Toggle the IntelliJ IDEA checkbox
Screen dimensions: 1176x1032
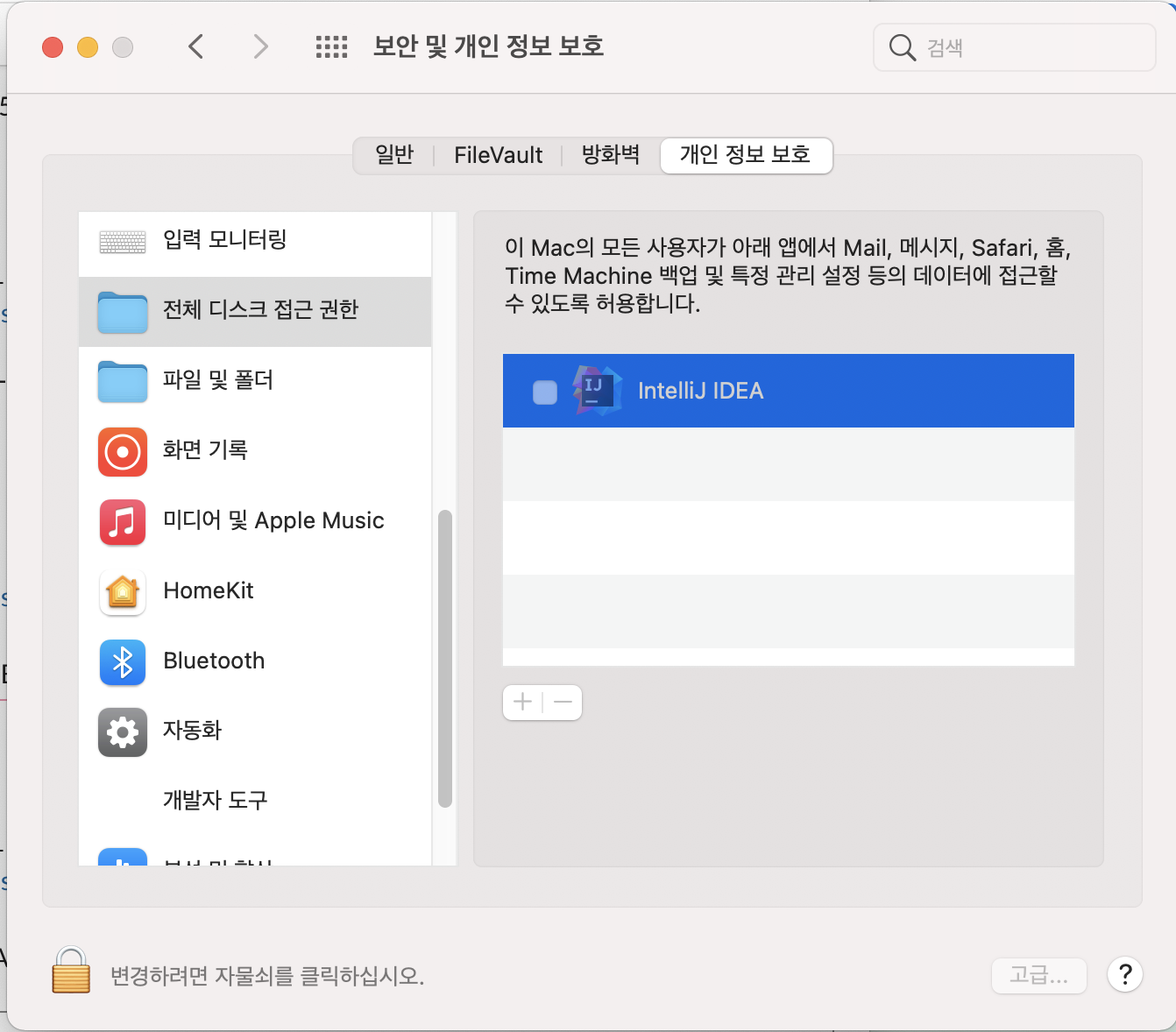point(545,392)
